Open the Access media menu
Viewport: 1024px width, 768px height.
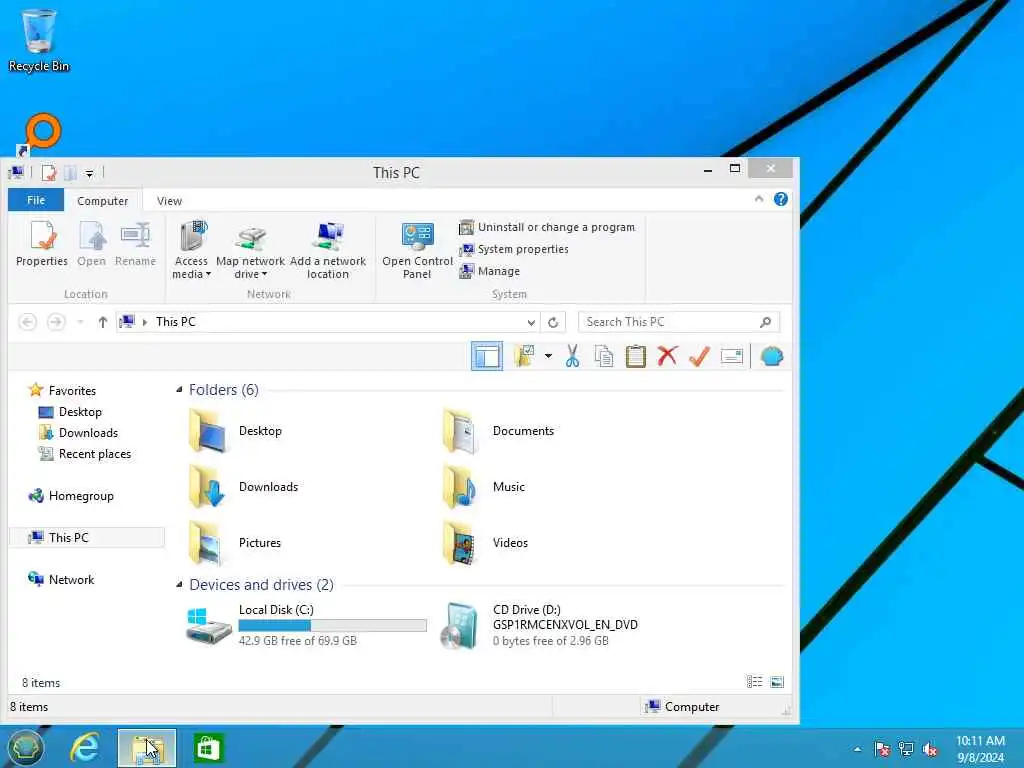(191, 249)
